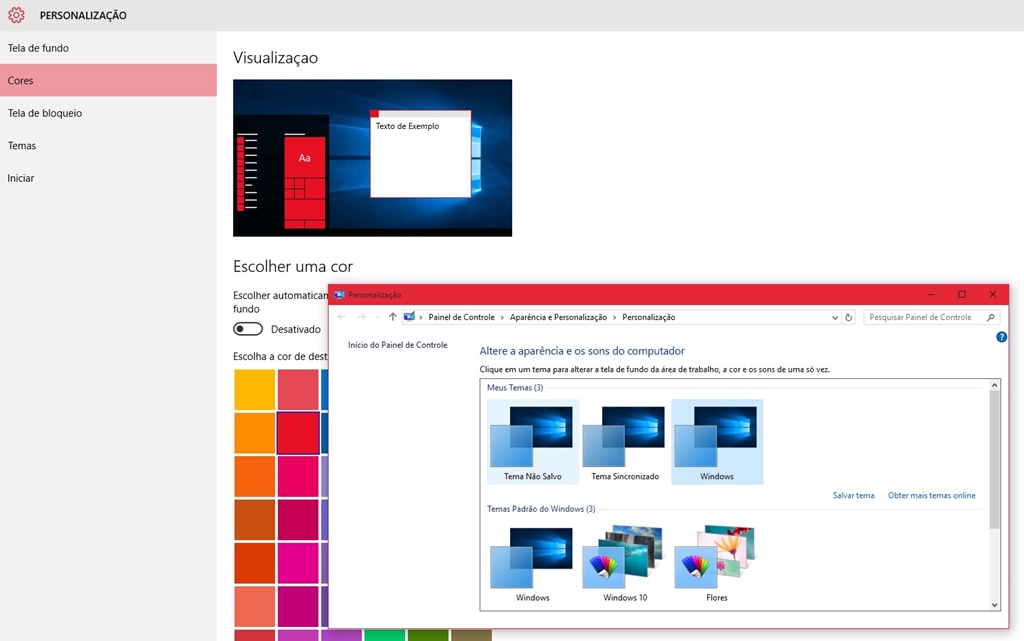Select the Flores theme
The height and width of the screenshot is (641, 1024).
pyautogui.click(x=717, y=563)
